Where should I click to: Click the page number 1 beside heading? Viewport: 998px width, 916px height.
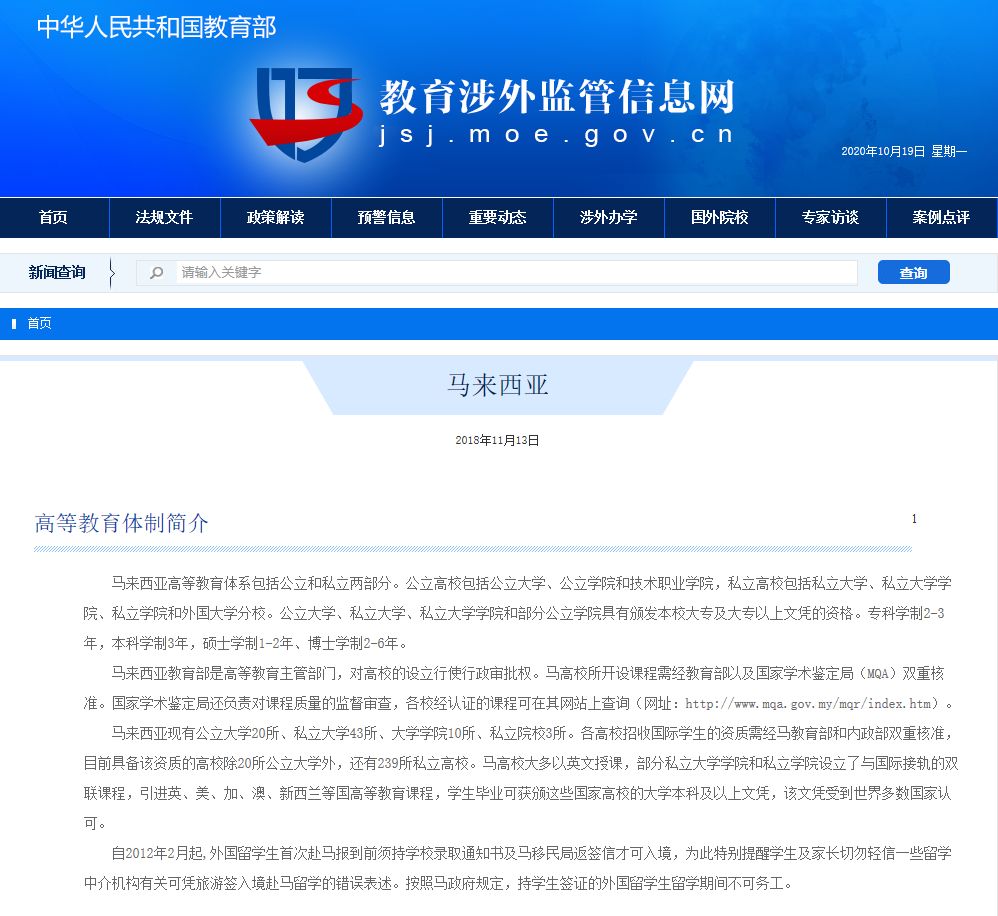click(914, 519)
